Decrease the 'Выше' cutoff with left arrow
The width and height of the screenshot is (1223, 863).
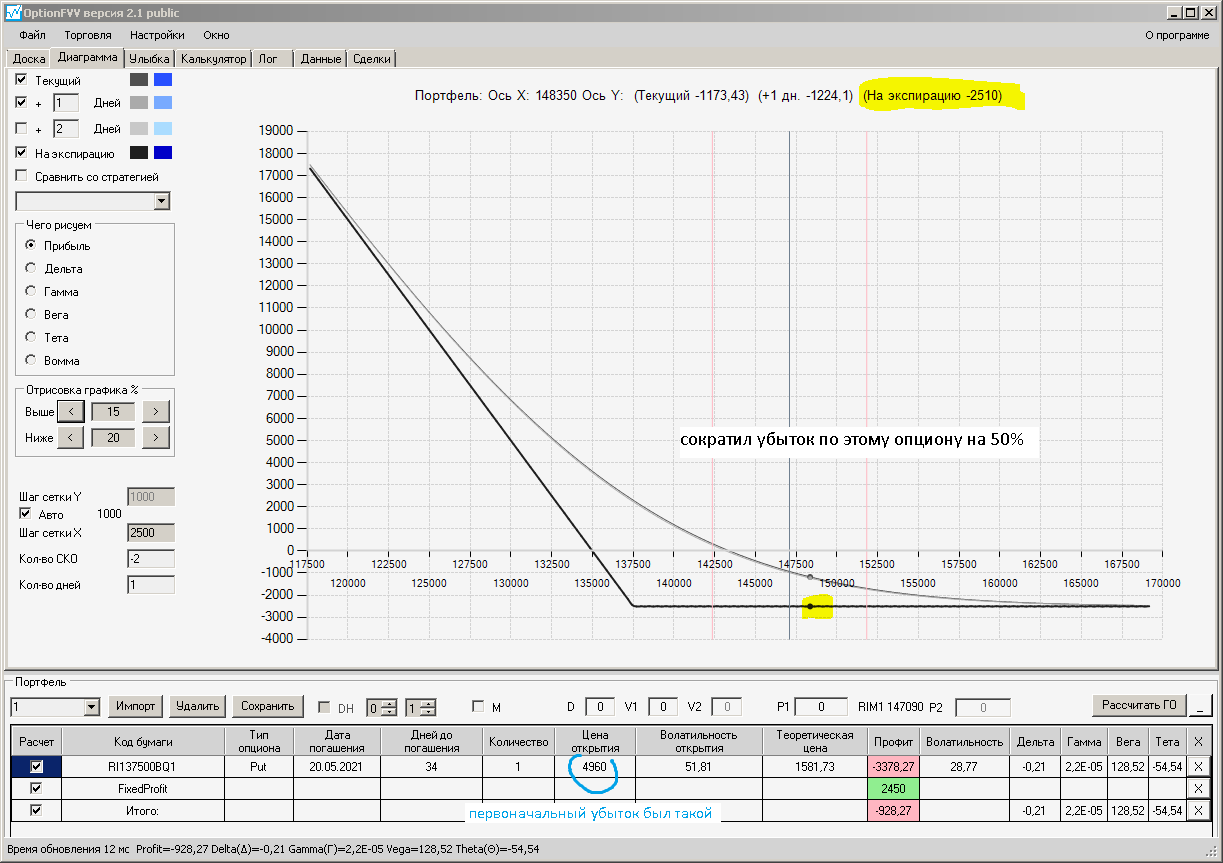[x=70, y=411]
